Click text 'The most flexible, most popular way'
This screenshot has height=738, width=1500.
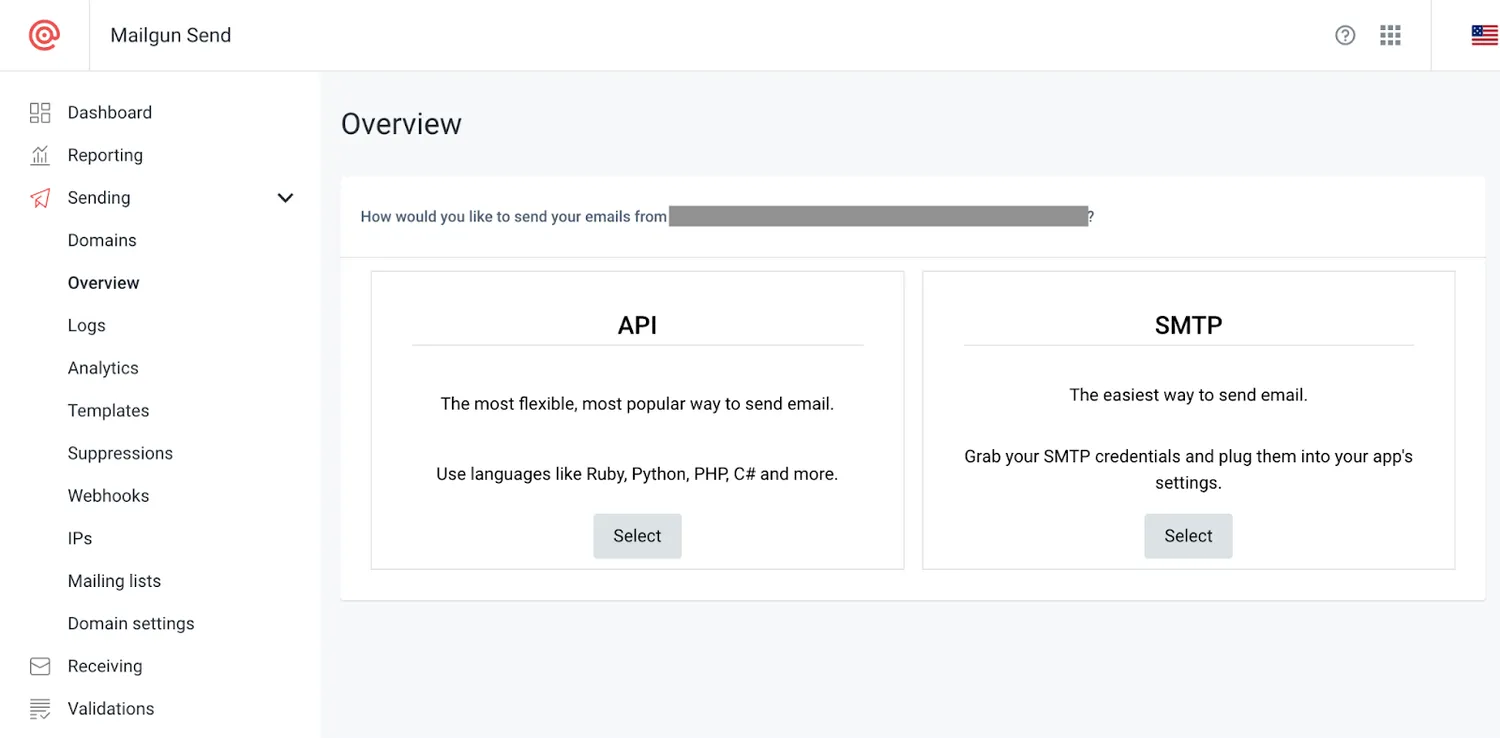(637, 404)
